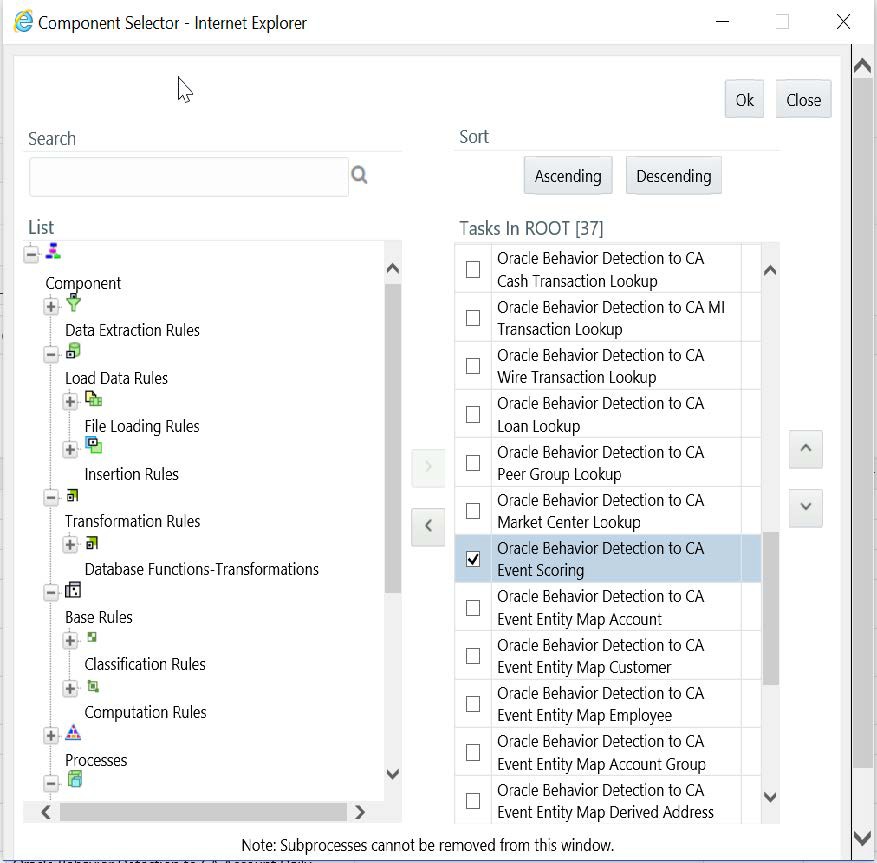The width and height of the screenshot is (877, 863).
Task: Collapse Load Data Rules node
Action: point(51,355)
